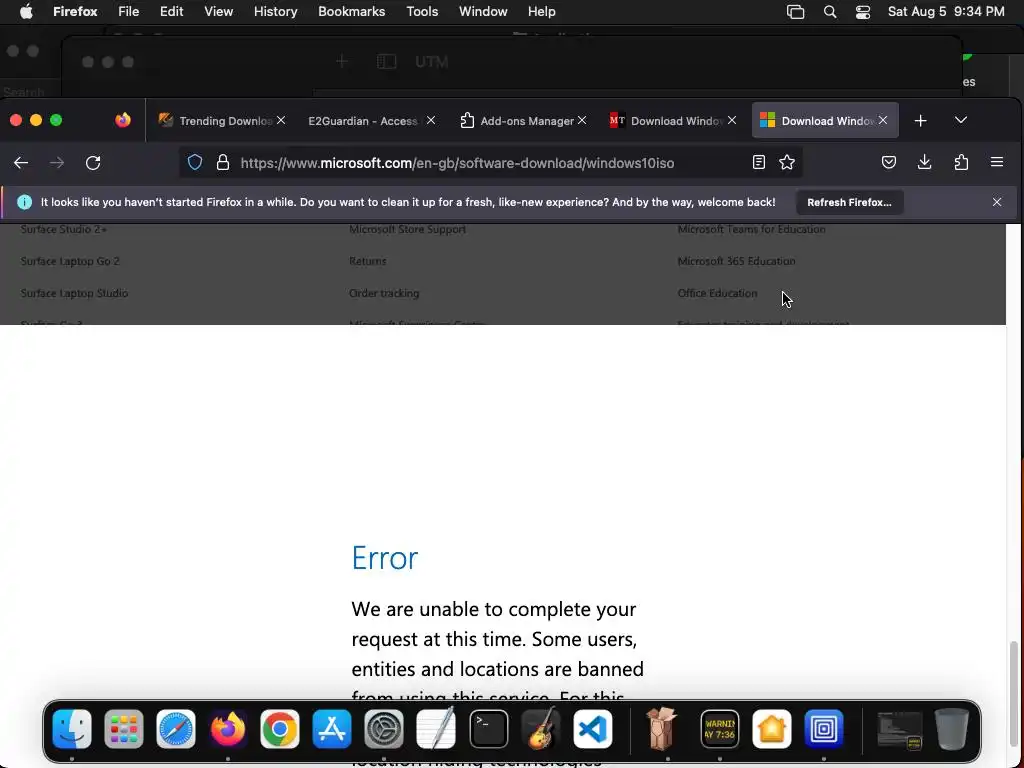
Task: Open the File menu
Action: click(x=129, y=12)
